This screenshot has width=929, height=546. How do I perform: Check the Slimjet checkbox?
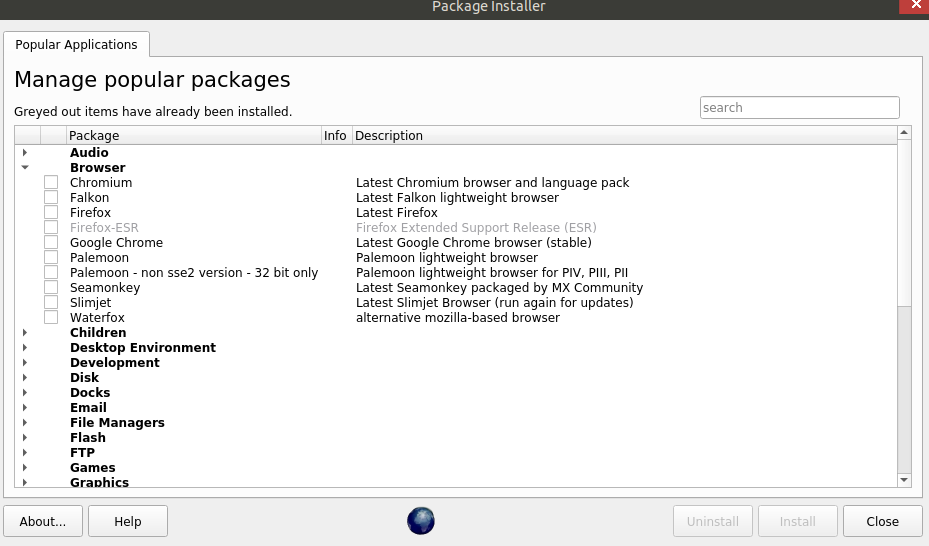click(51, 302)
